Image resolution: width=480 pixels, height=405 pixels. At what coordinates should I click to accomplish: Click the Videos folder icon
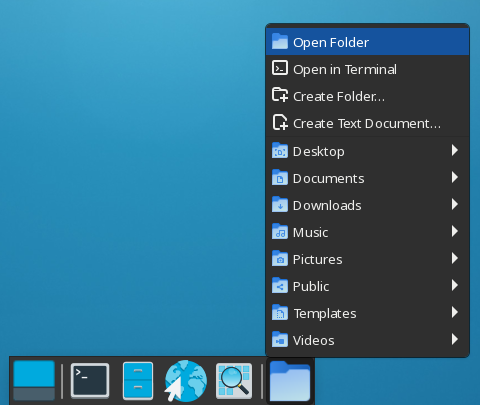point(280,340)
